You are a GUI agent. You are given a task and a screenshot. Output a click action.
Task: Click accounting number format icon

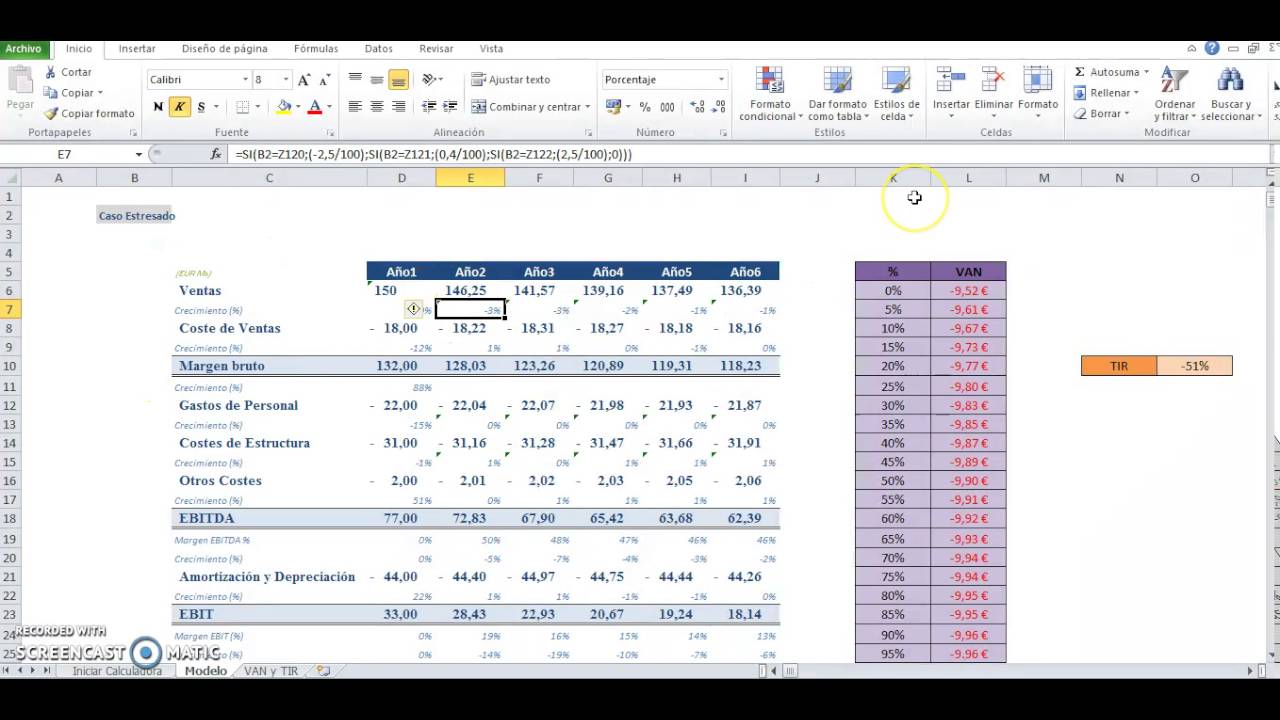point(613,107)
